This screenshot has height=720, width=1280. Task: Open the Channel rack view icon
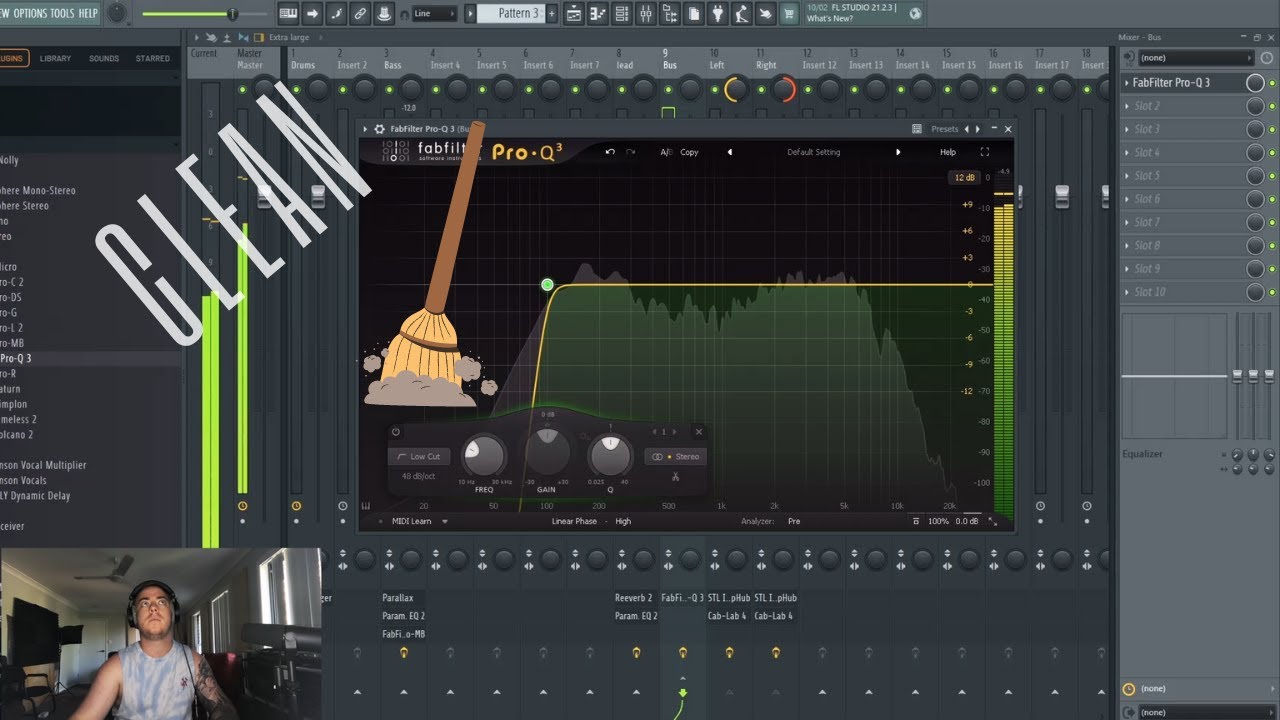tap(622, 13)
